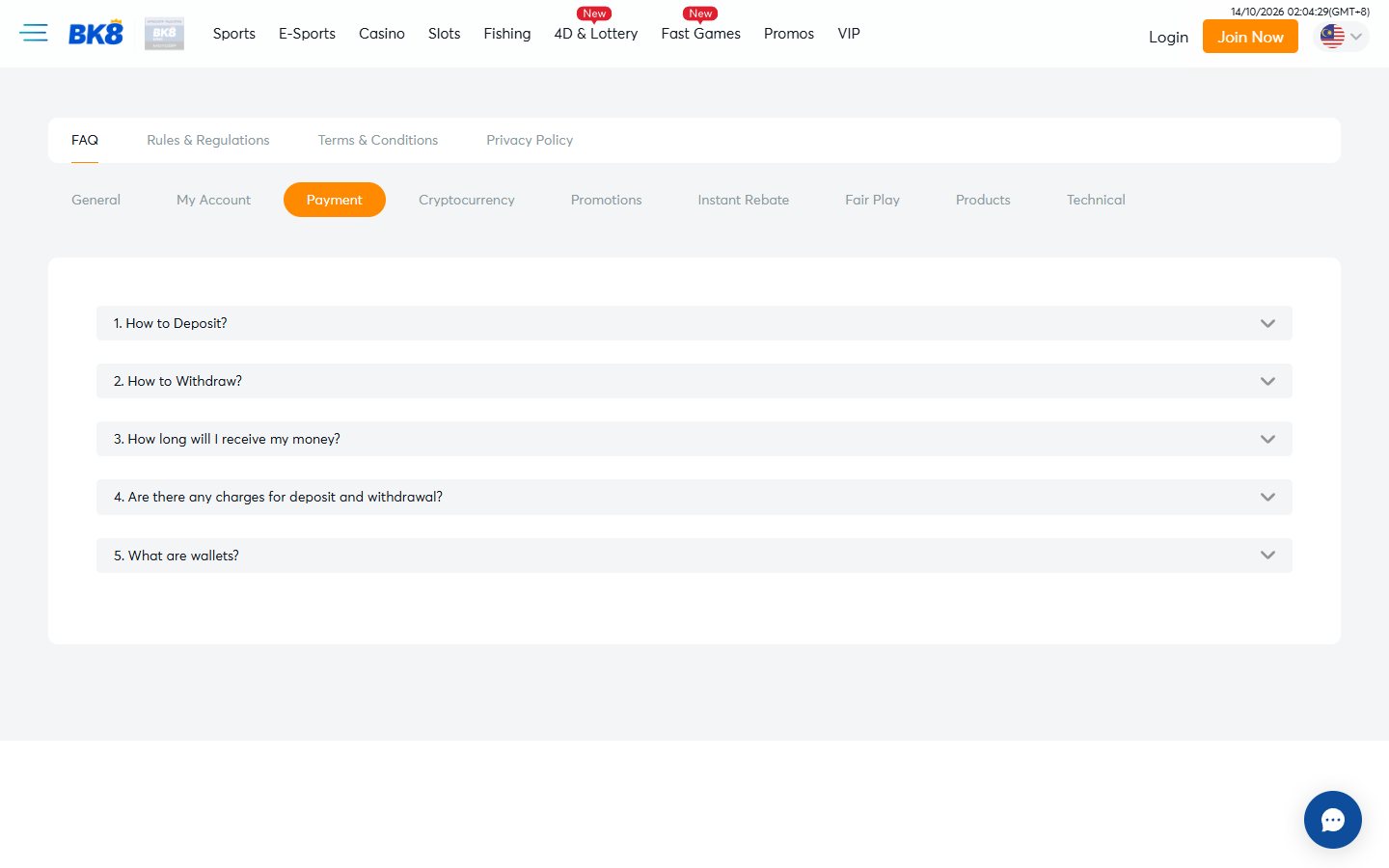Select the Promotions FAQ category
1389x868 pixels.
[x=607, y=200]
